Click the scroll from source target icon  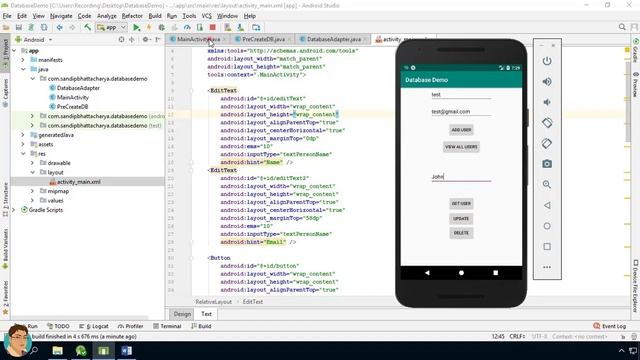[121, 40]
